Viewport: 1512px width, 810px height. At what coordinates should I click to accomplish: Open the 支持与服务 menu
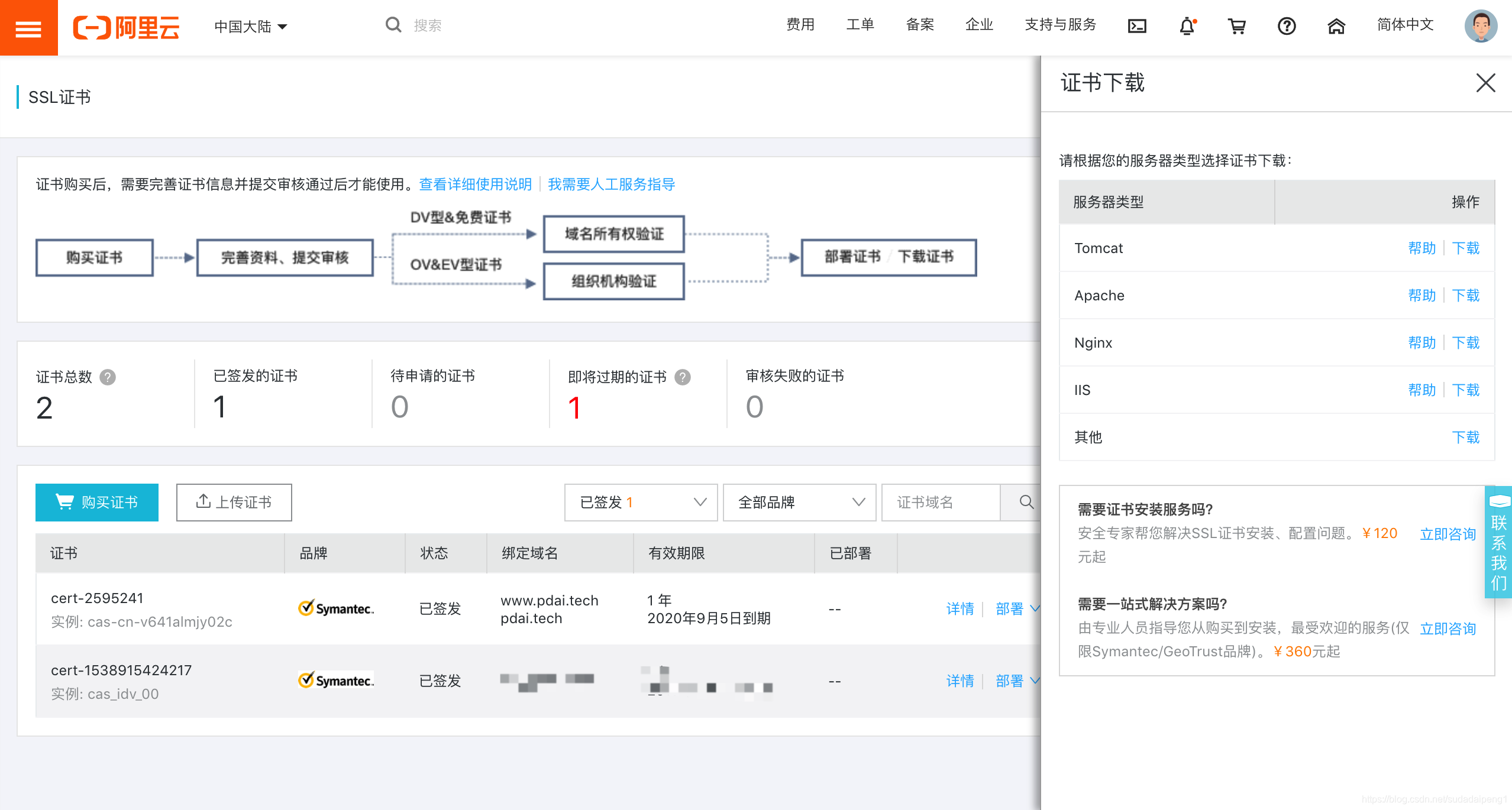coord(1060,24)
